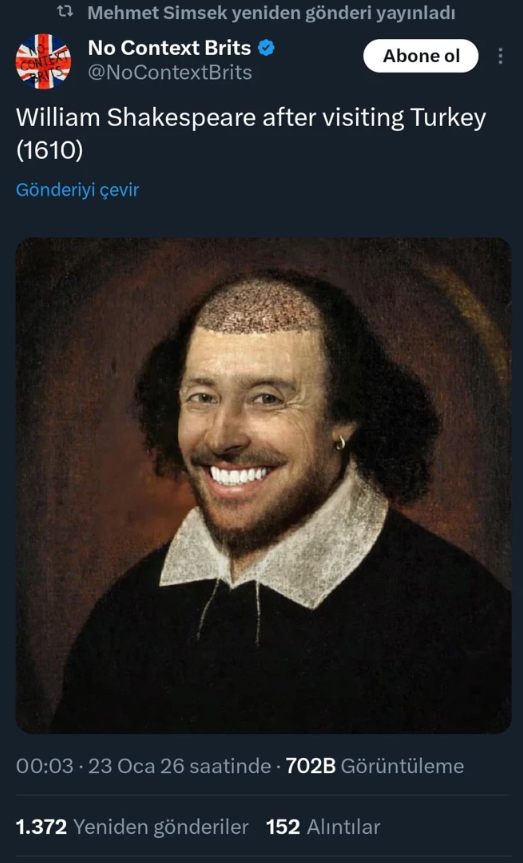Click the No Context Brits display name
The height and width of the screenshot is (863, 523).
click(170, 48)
